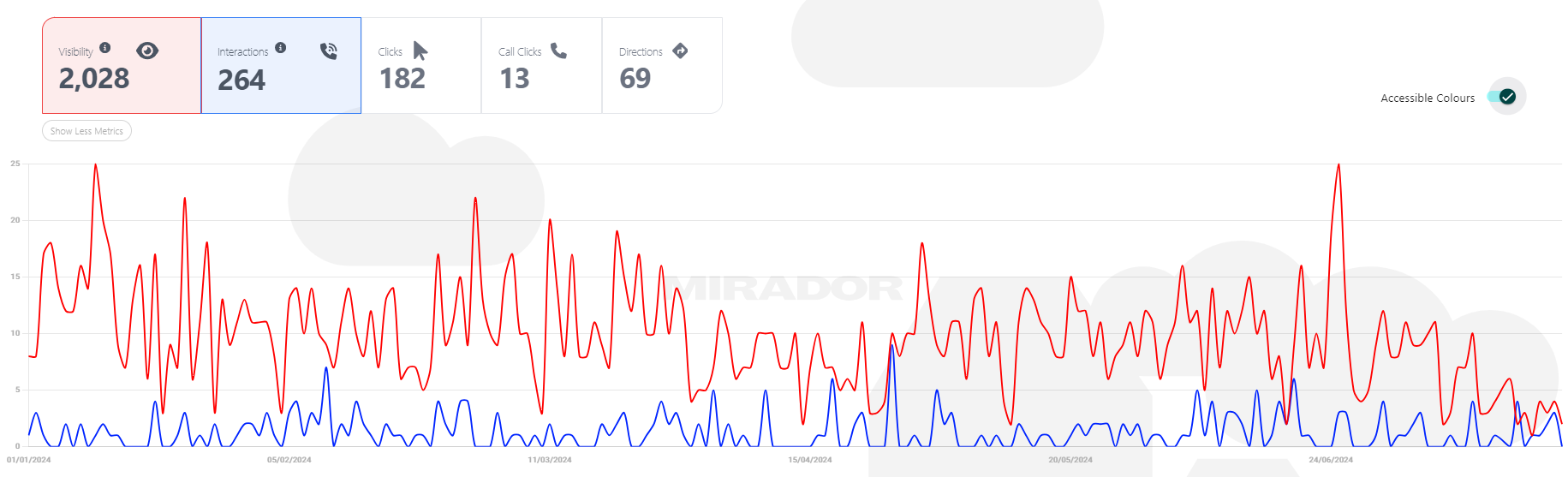Click the info icon beside Visibility
1568x477 pixels.
coord(105,48)
